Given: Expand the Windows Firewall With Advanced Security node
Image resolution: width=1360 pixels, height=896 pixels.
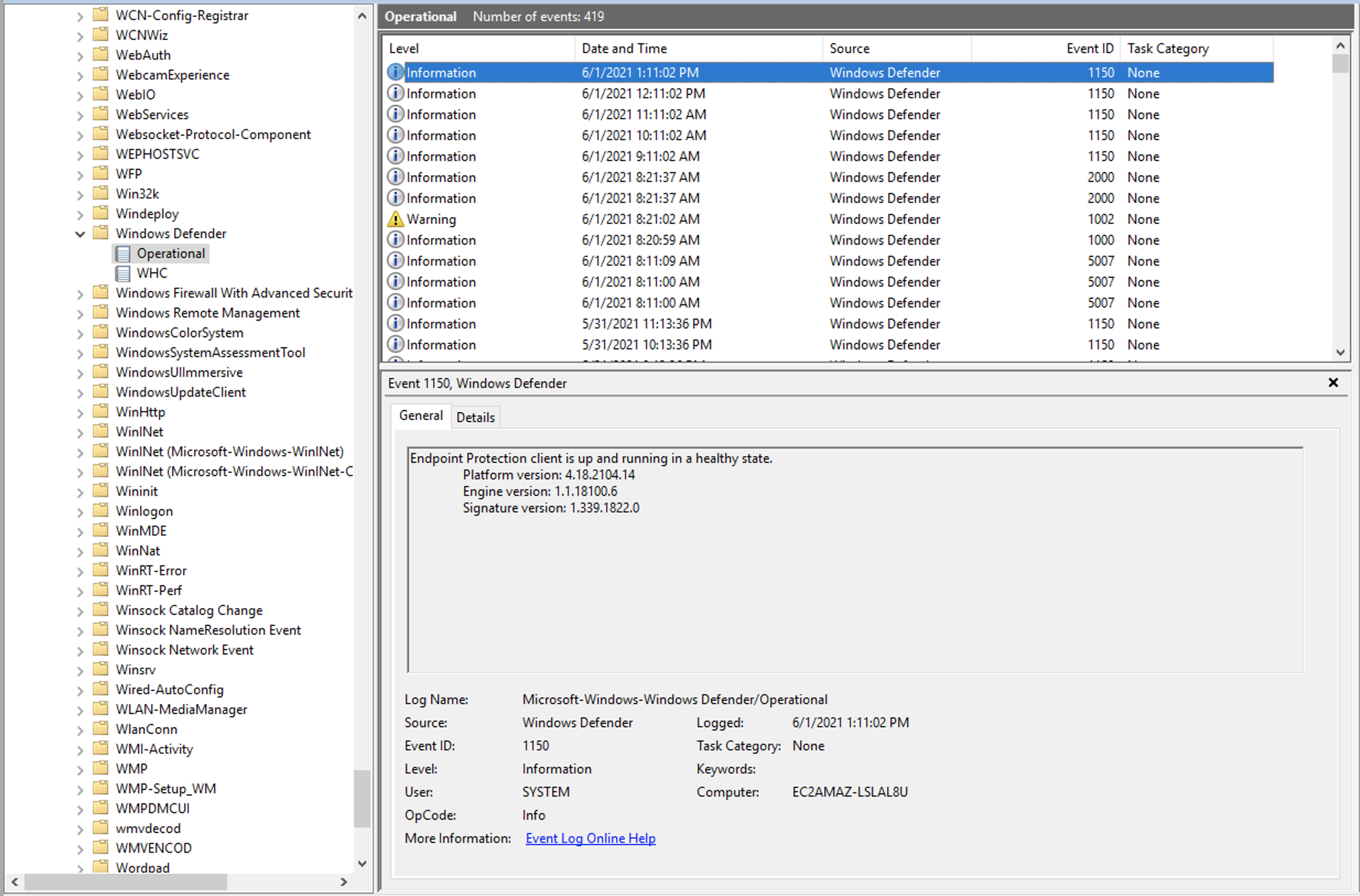Looking at the screenshot, I should click(x=80, y=293).
